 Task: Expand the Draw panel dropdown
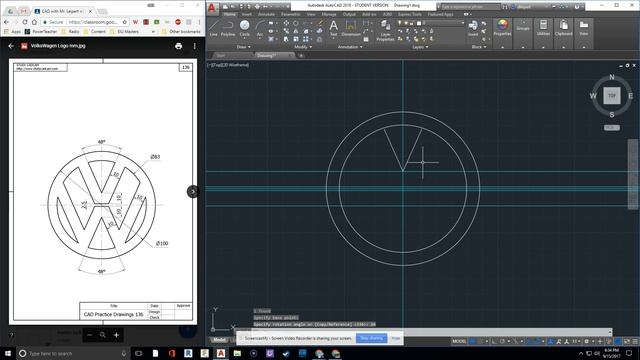click(244, 47)
